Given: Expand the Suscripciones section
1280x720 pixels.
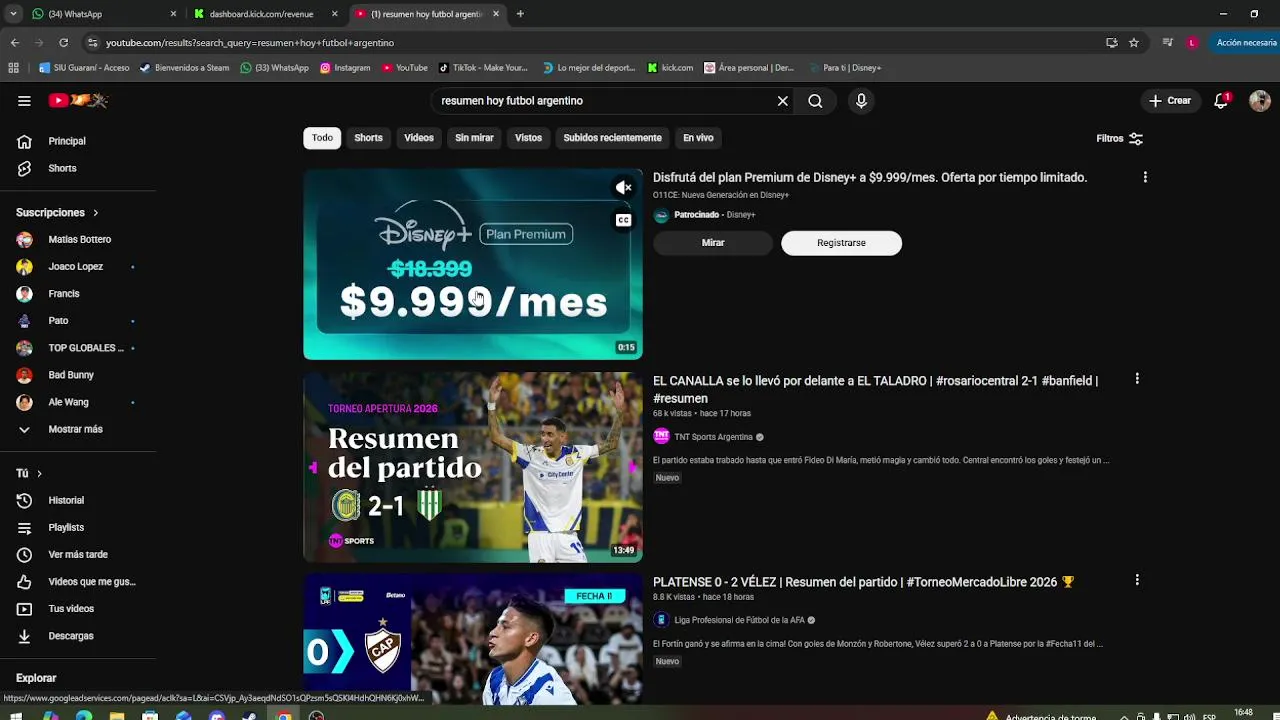Looking at the screenshot, I should tap(57, 213).
